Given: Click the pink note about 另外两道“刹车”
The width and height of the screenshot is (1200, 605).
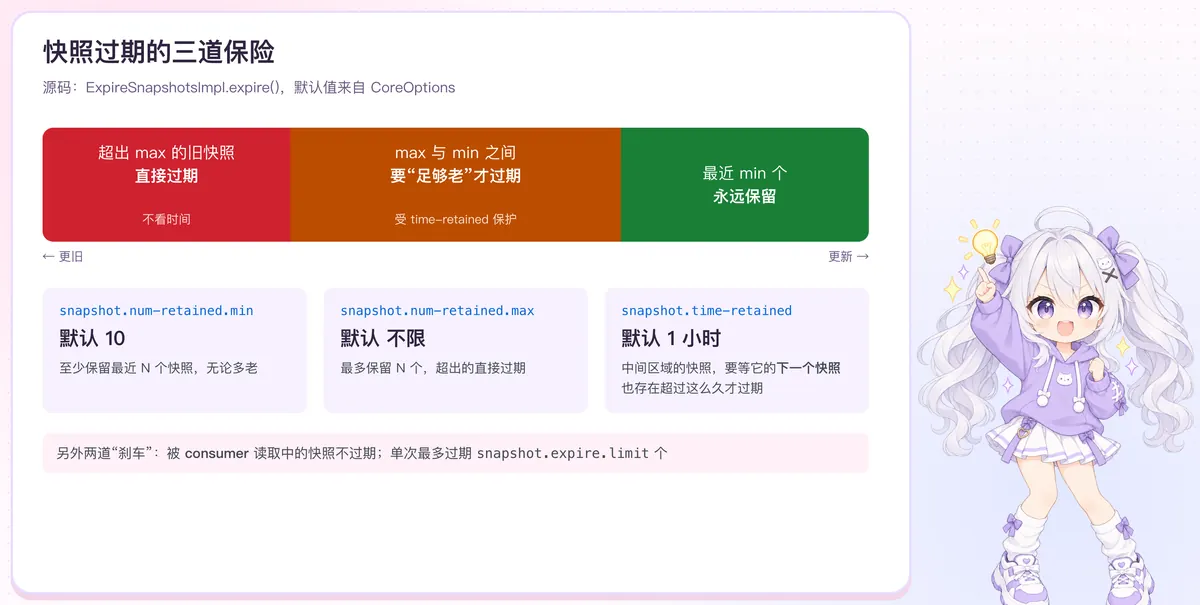Looking at the screenshot, I should [x=455, y=453].
